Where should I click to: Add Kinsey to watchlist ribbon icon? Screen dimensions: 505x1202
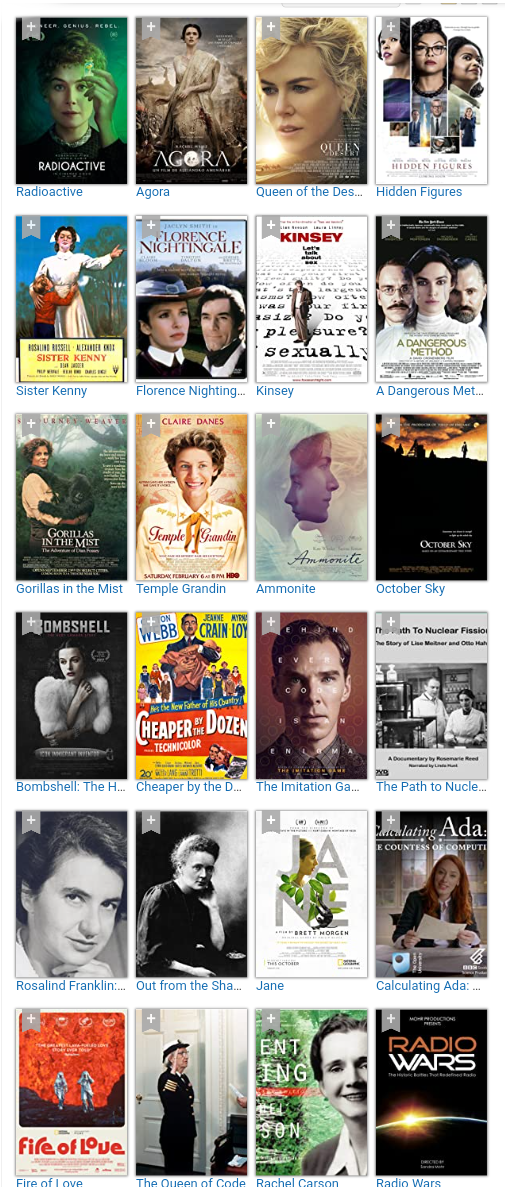point(271,227)
